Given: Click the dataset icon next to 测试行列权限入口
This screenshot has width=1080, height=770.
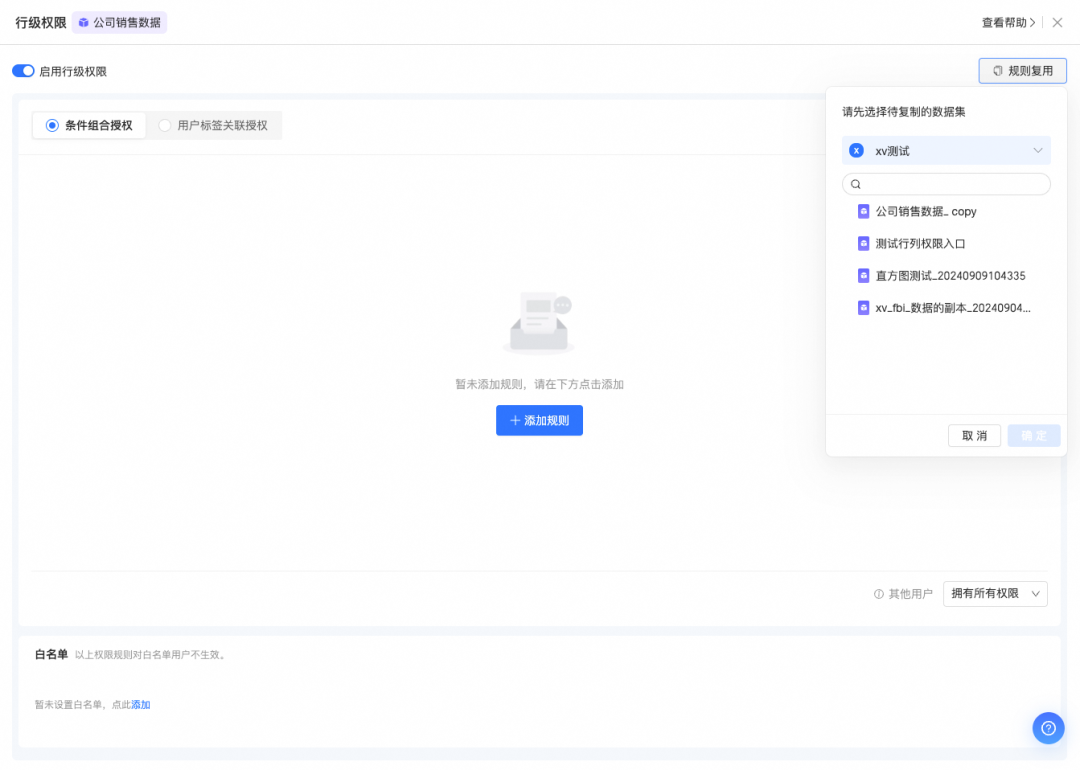Looking at the screenshot, I should [864, 244].
